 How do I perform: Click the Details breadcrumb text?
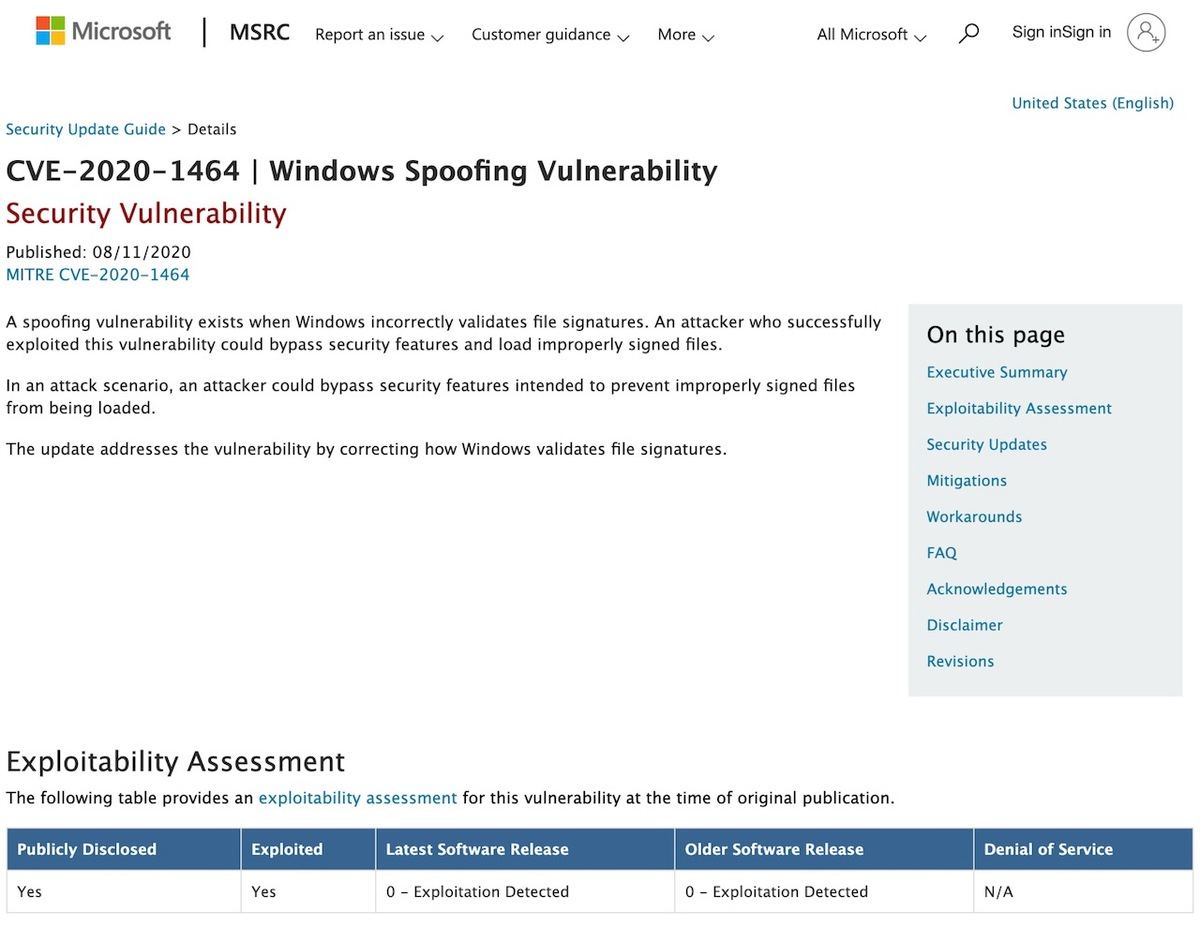pos(212,129)
